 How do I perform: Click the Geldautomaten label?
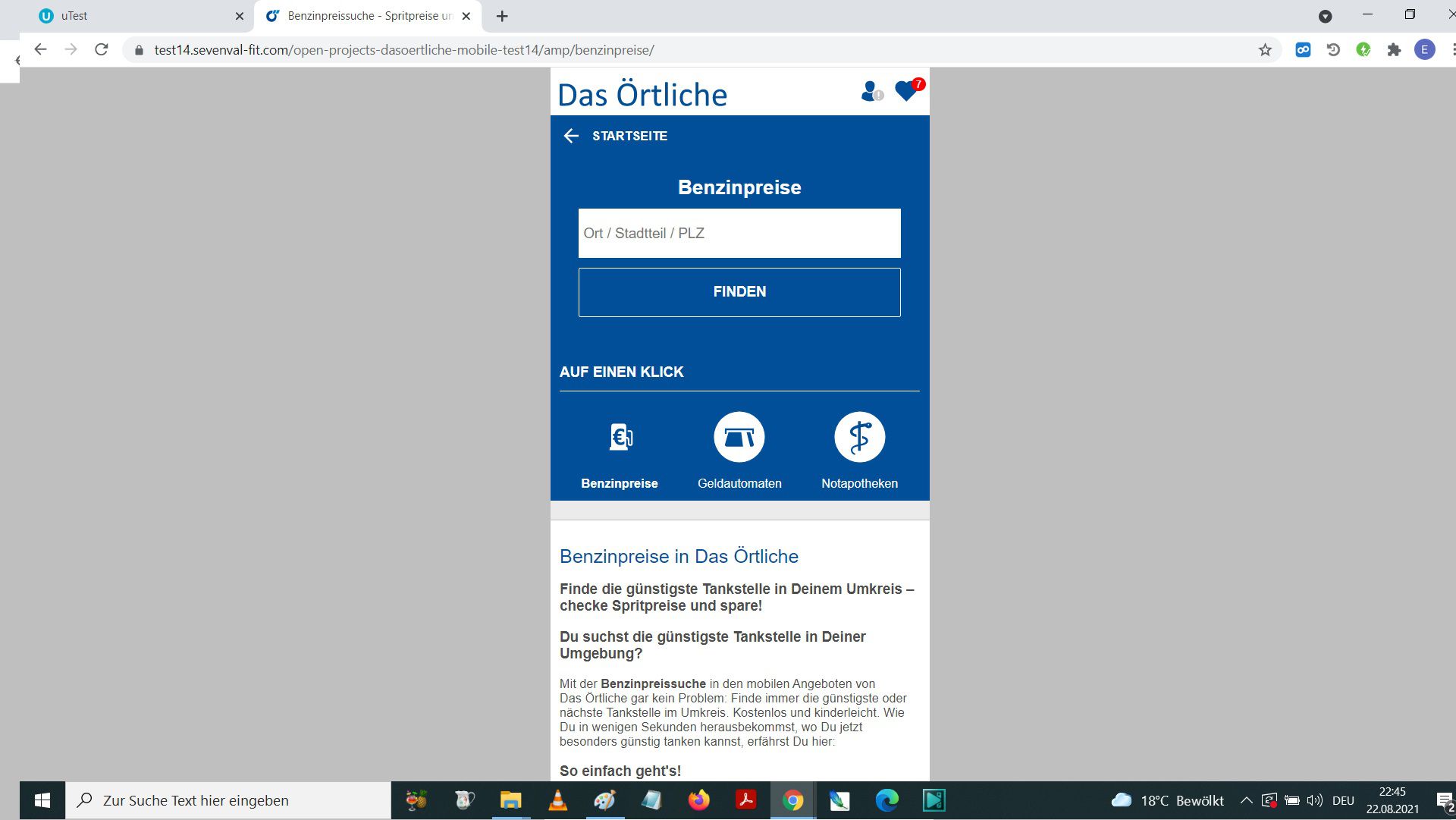click(739, 483)
